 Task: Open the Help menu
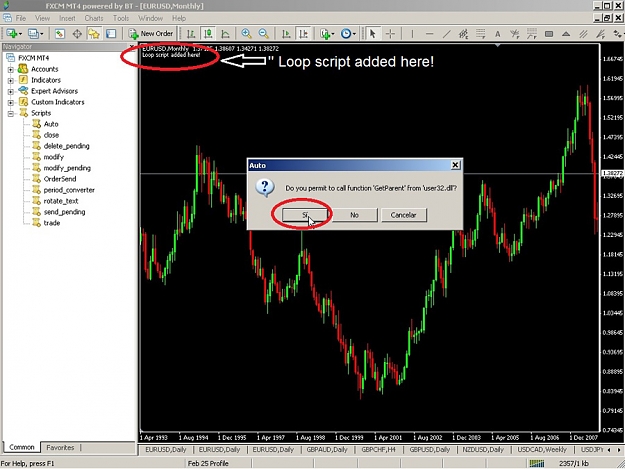(x=179, y=18)
